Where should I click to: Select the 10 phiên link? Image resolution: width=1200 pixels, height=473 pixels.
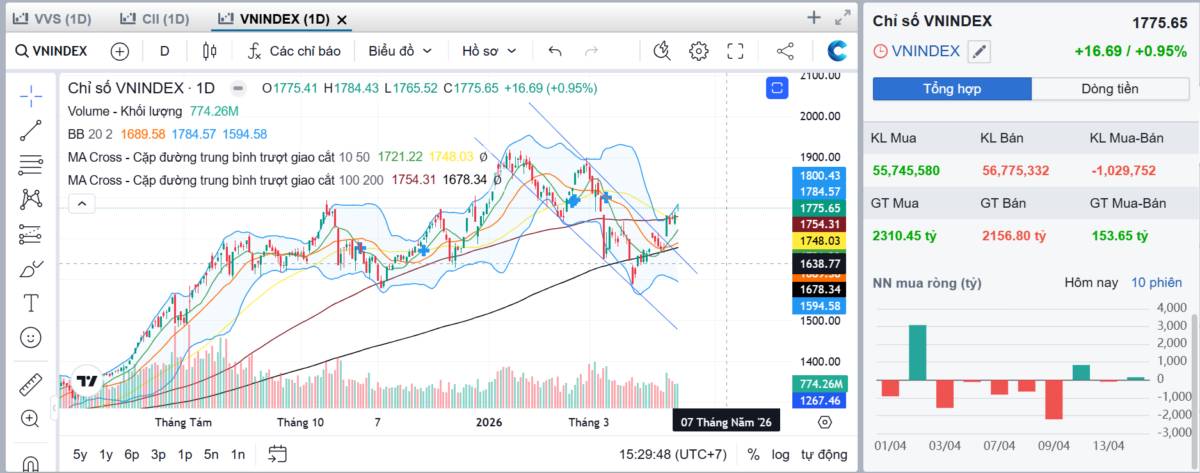(x=1156, y=283)
